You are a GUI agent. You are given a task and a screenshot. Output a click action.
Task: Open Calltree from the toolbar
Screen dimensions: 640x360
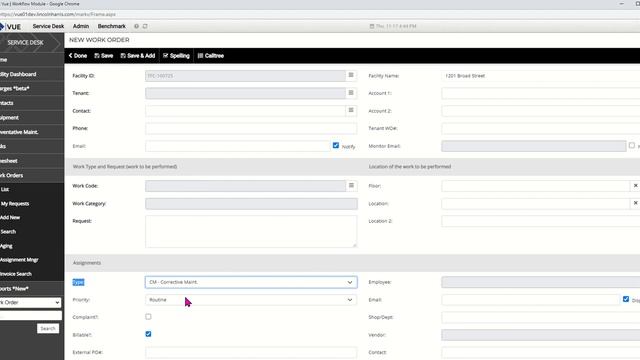[211, 56]
